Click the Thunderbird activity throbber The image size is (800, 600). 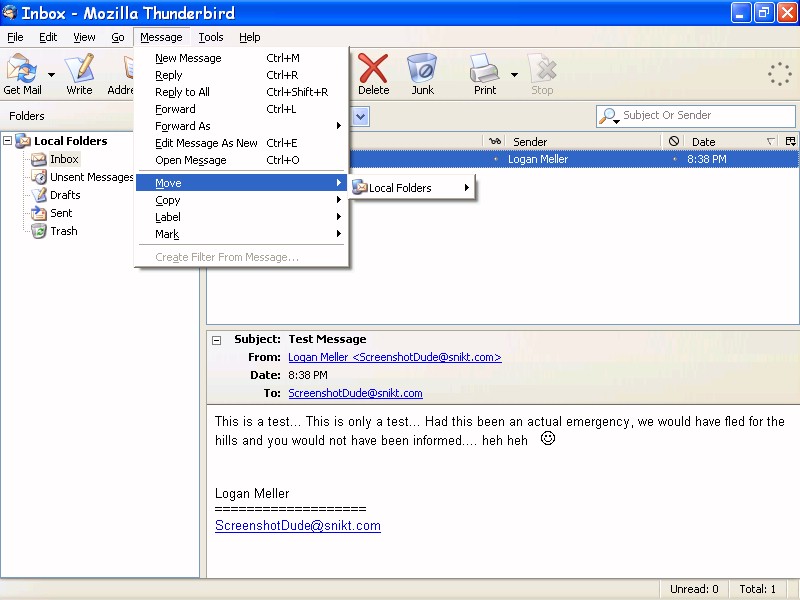[780, 74]
